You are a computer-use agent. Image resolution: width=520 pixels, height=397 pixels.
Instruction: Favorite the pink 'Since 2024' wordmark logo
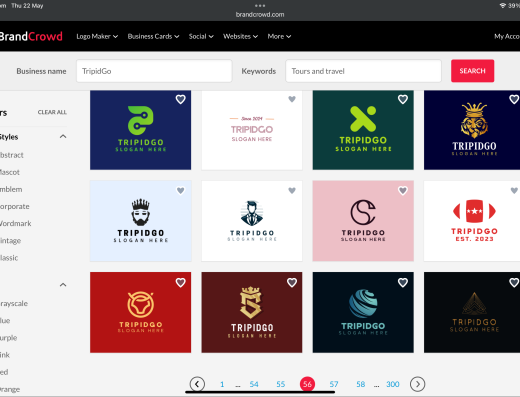click(292, 99)
